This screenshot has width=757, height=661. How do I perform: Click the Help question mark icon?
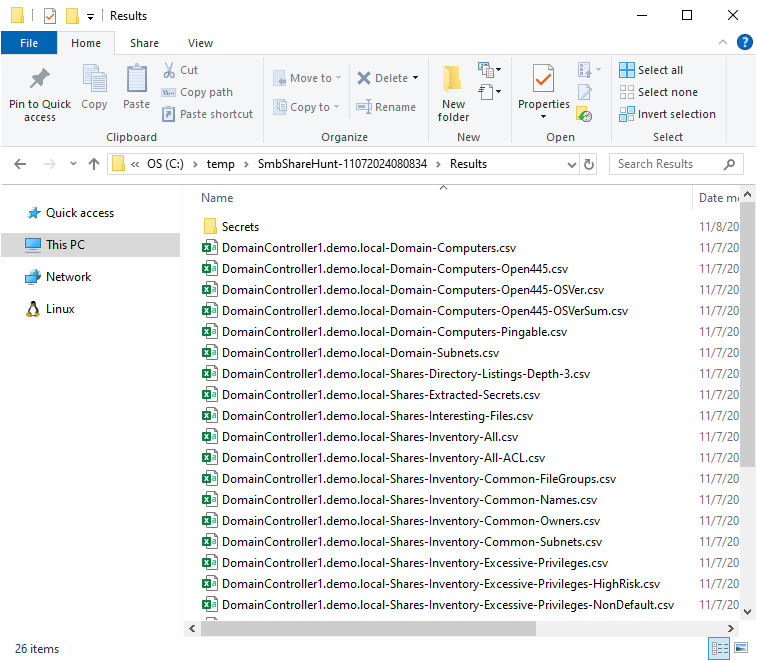744,42
